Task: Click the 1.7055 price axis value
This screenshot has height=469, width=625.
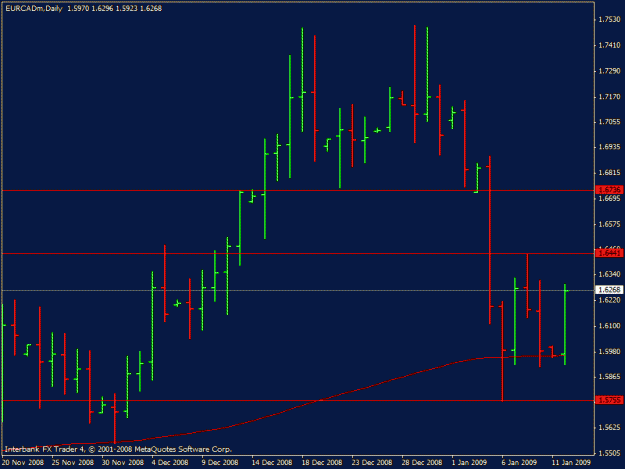Action: click(x=609, y=122)
